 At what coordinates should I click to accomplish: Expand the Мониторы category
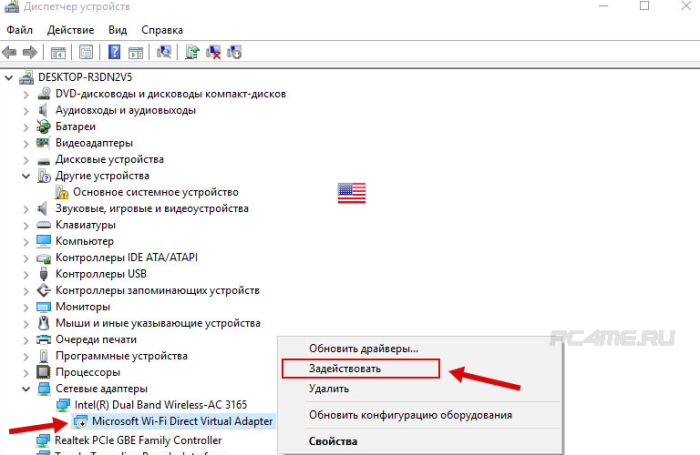tap(26, 307)
